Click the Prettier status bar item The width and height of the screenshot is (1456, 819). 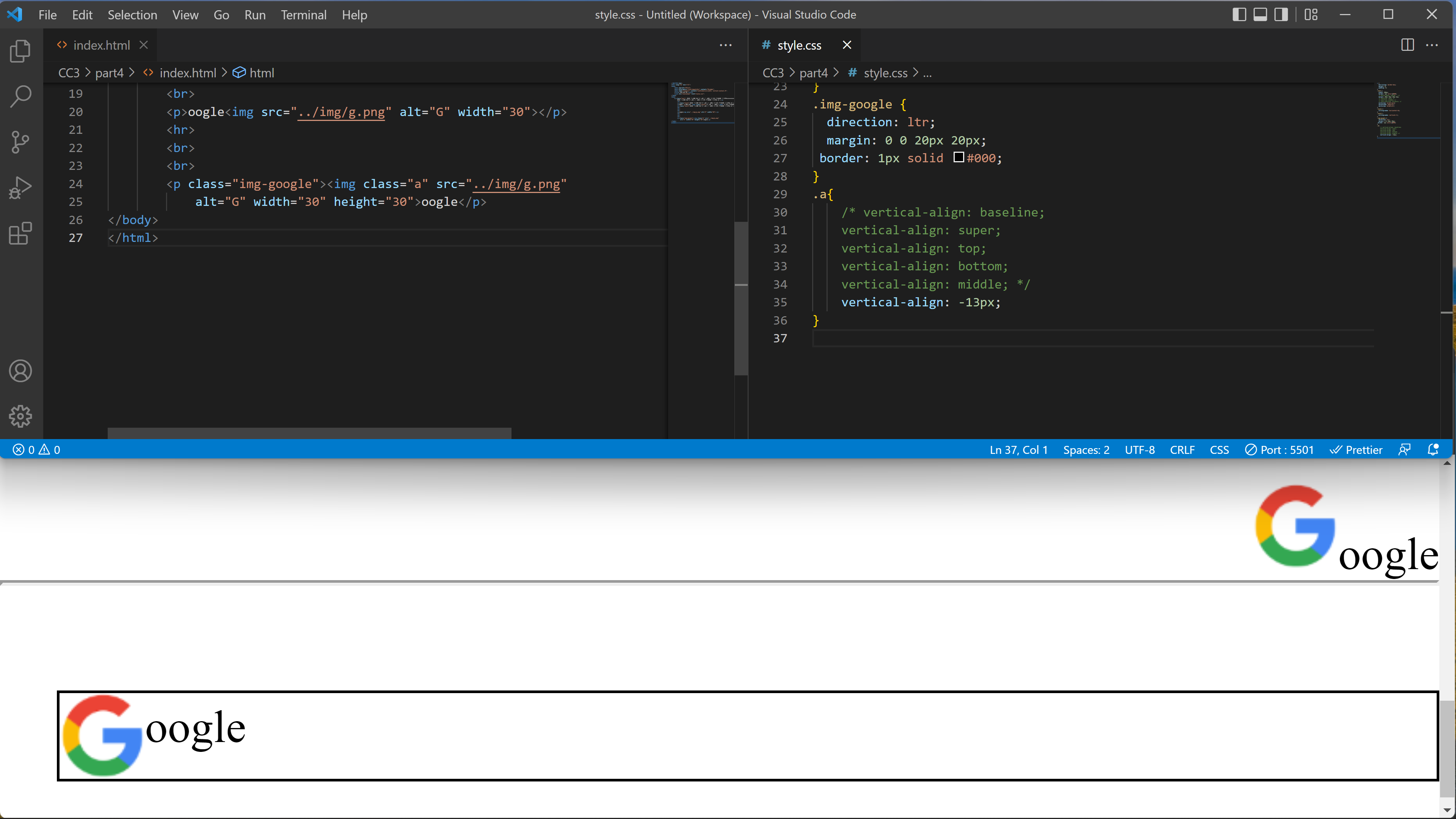pyautogui.click(x=1356, y=450)
